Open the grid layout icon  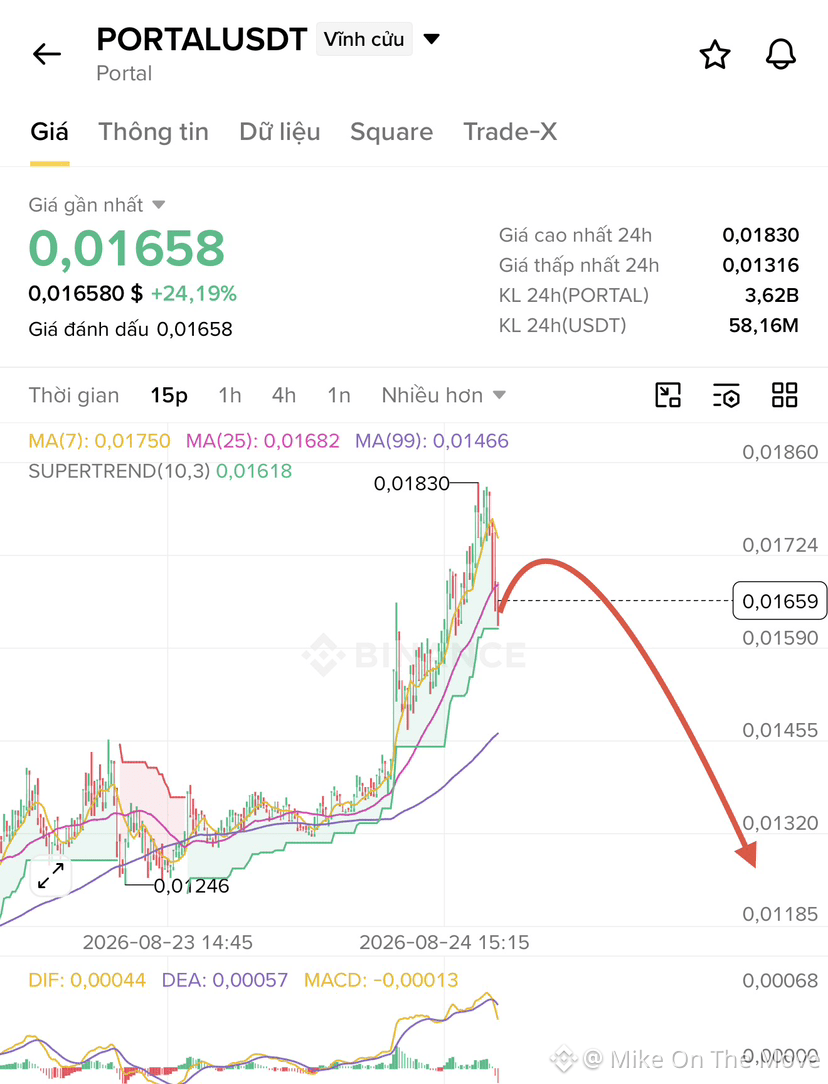(x=784, y=395)
